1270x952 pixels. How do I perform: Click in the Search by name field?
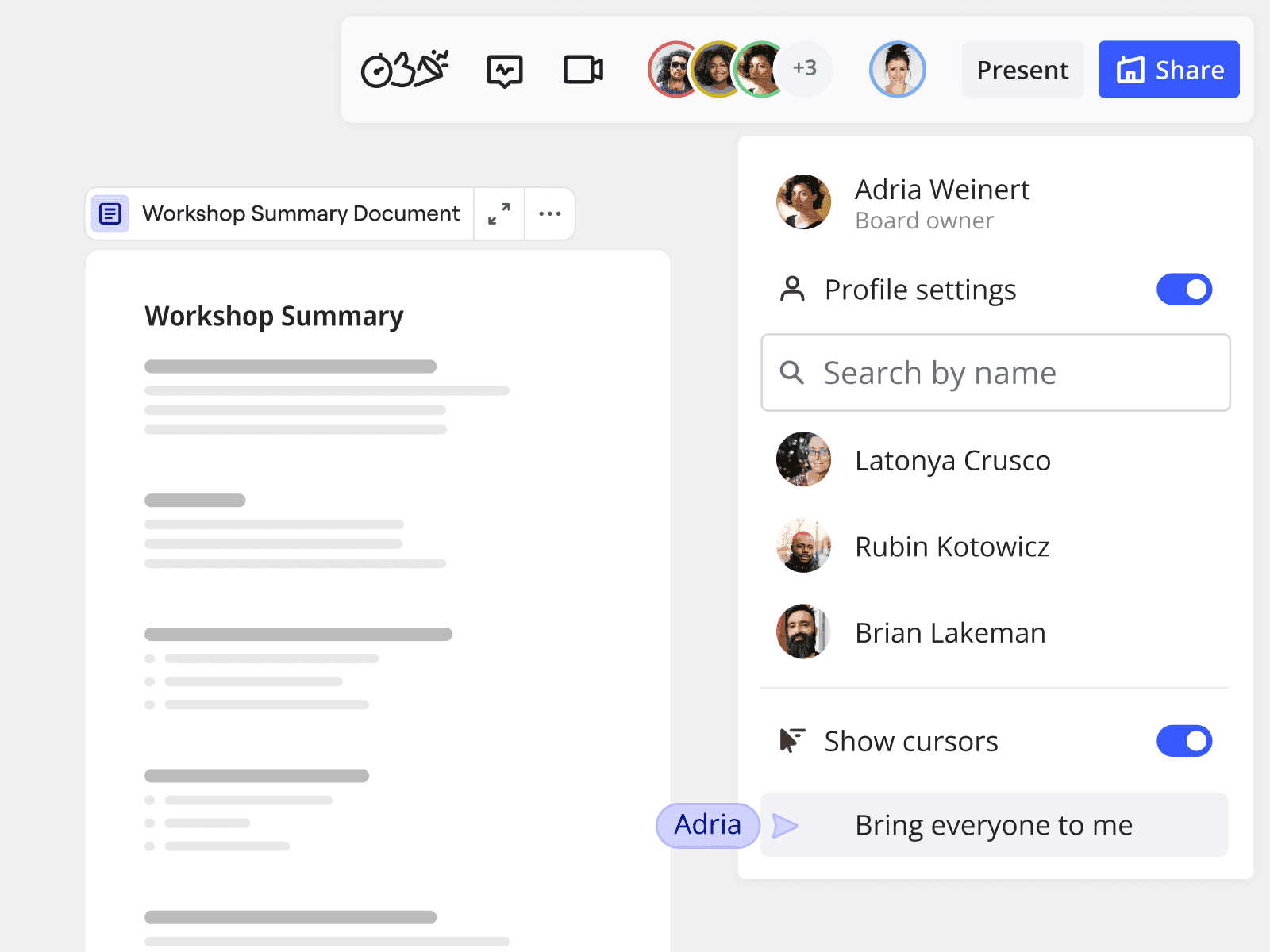coord(1008,373)
